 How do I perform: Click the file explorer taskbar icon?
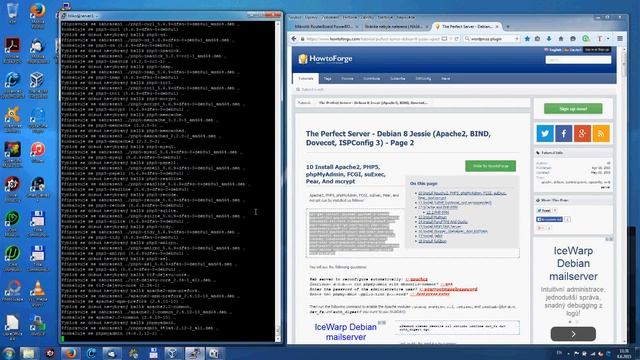(28, 353)
